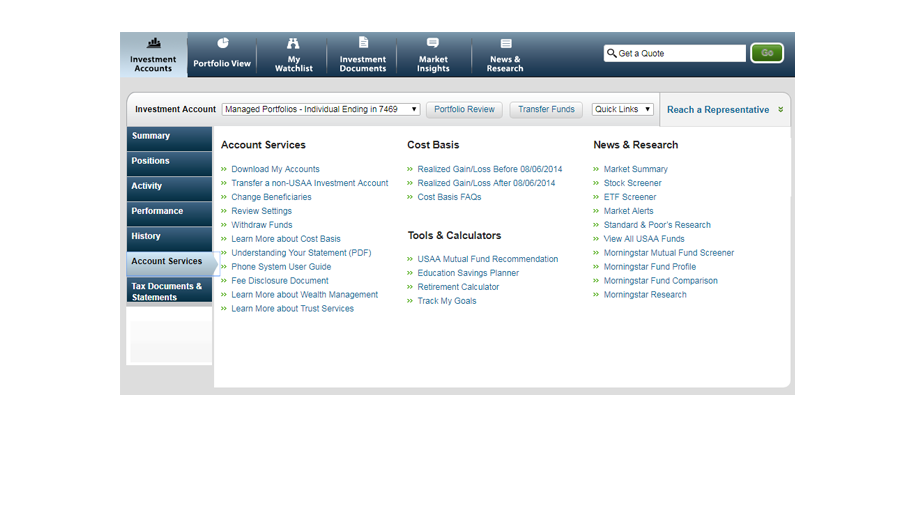Open the Investment Account selection dropdown
The image size is (912, 526).
coord(321,109)
